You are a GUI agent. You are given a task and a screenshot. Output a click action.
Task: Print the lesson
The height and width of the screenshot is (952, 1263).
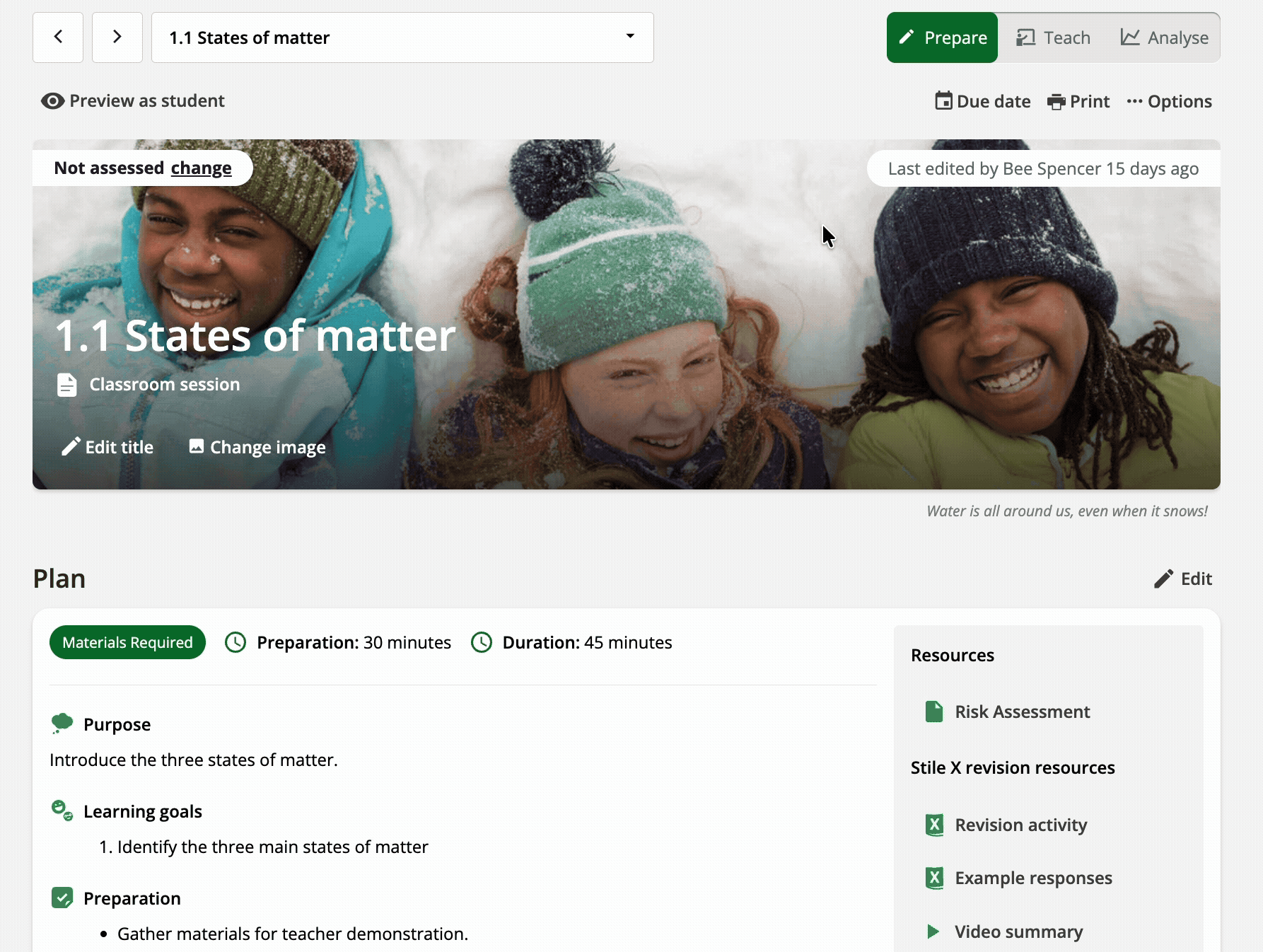coord(1078,101)
